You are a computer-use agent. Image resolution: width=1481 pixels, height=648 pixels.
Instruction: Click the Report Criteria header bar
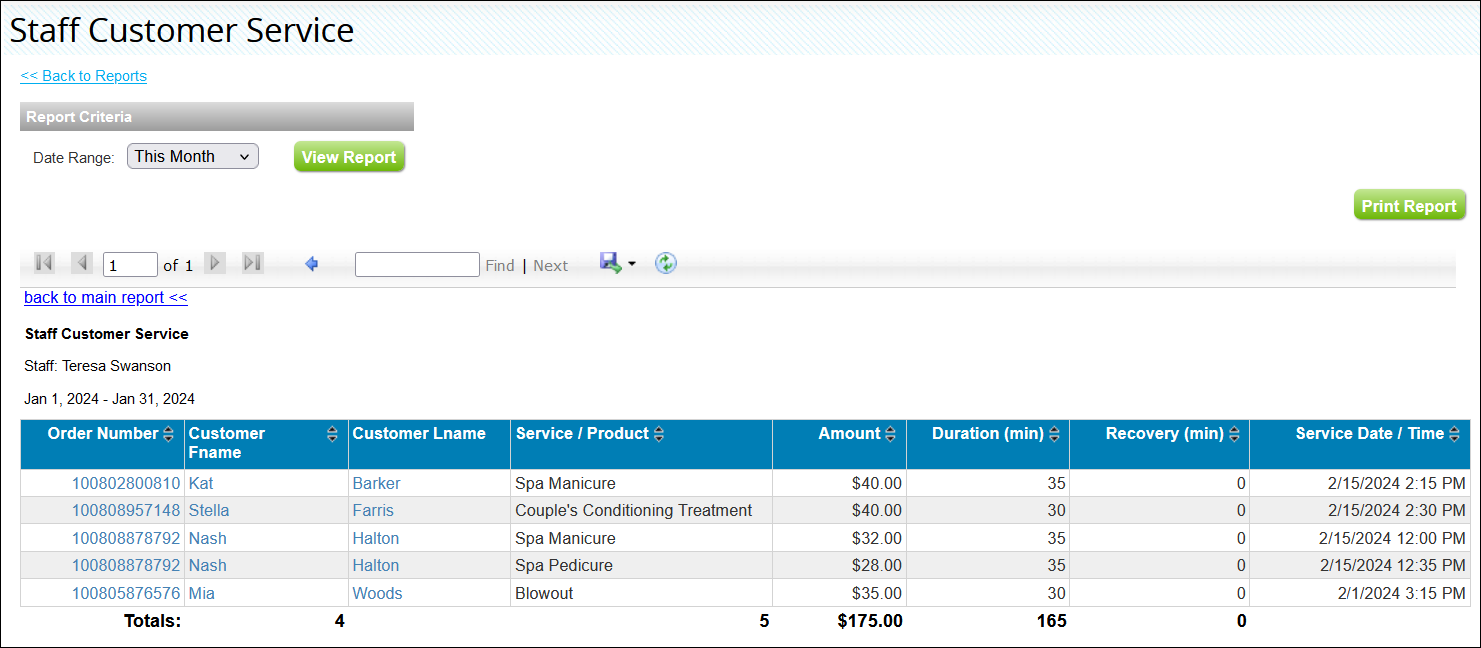coord(217,117)
